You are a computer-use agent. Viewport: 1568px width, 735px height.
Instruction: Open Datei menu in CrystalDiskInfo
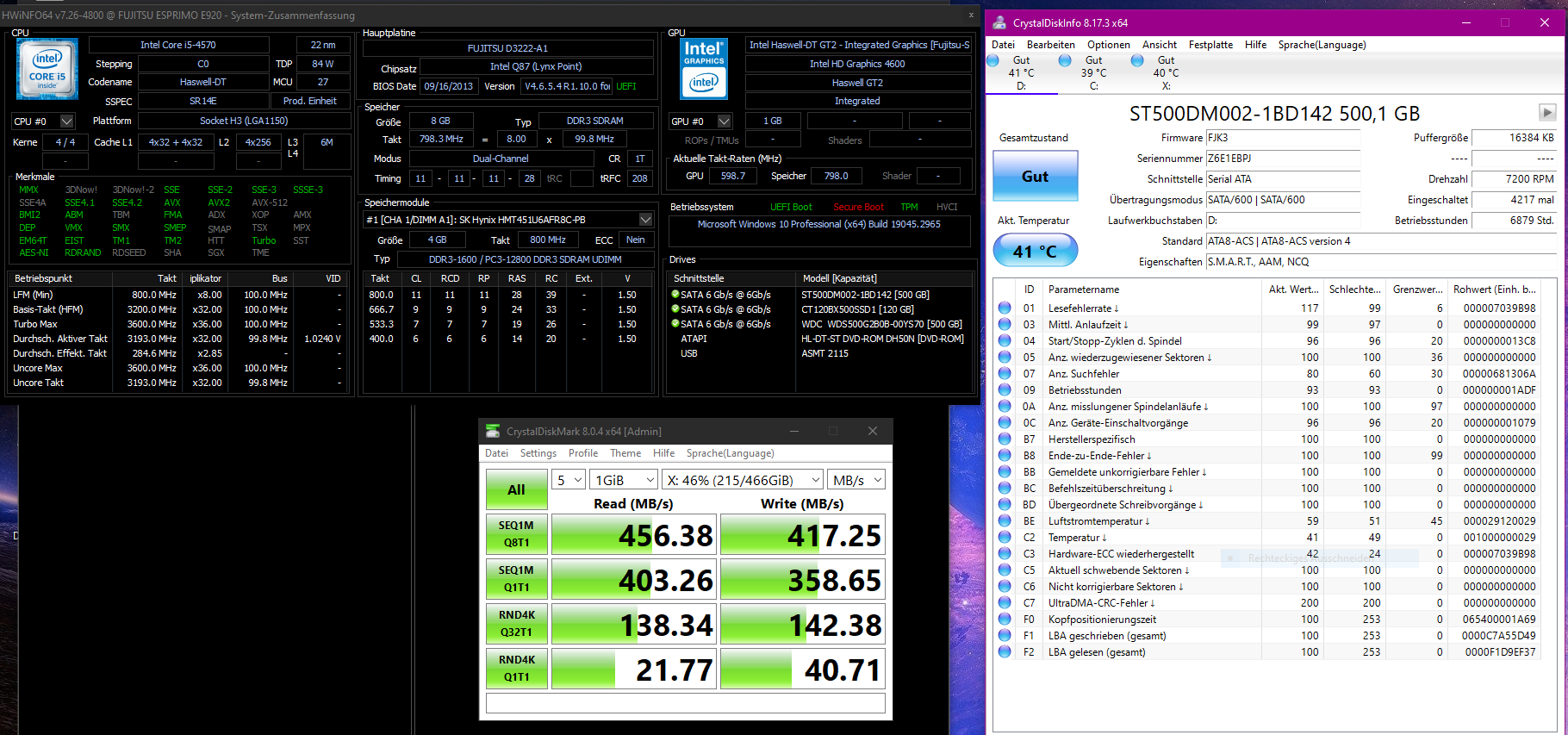click(x=1003, y=45)
